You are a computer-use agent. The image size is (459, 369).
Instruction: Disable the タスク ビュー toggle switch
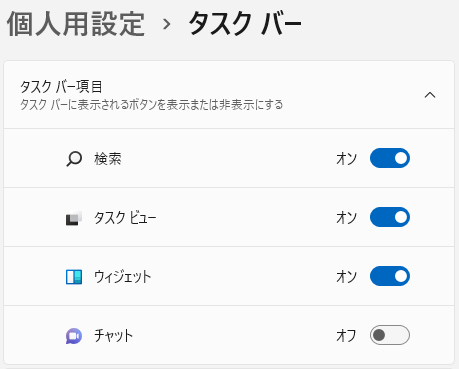(390, 217)
